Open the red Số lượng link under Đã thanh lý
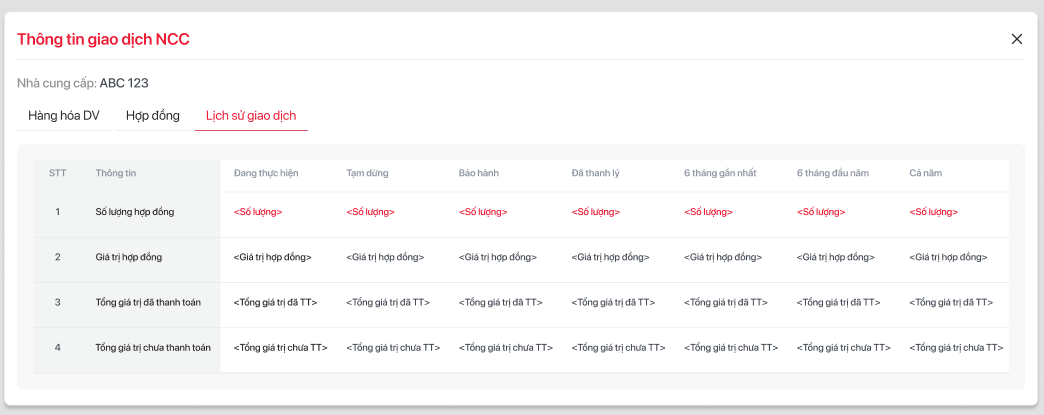The image size is (1044, 415). [596, 212]
